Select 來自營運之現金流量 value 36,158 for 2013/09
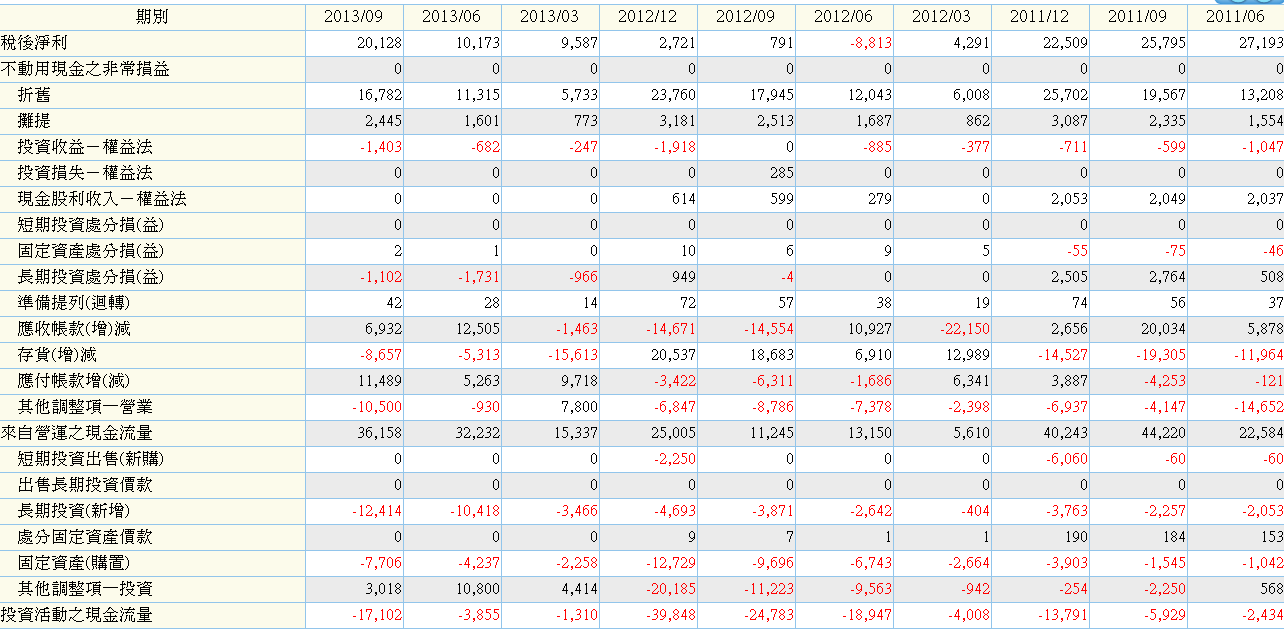 [x=379, y=433]
